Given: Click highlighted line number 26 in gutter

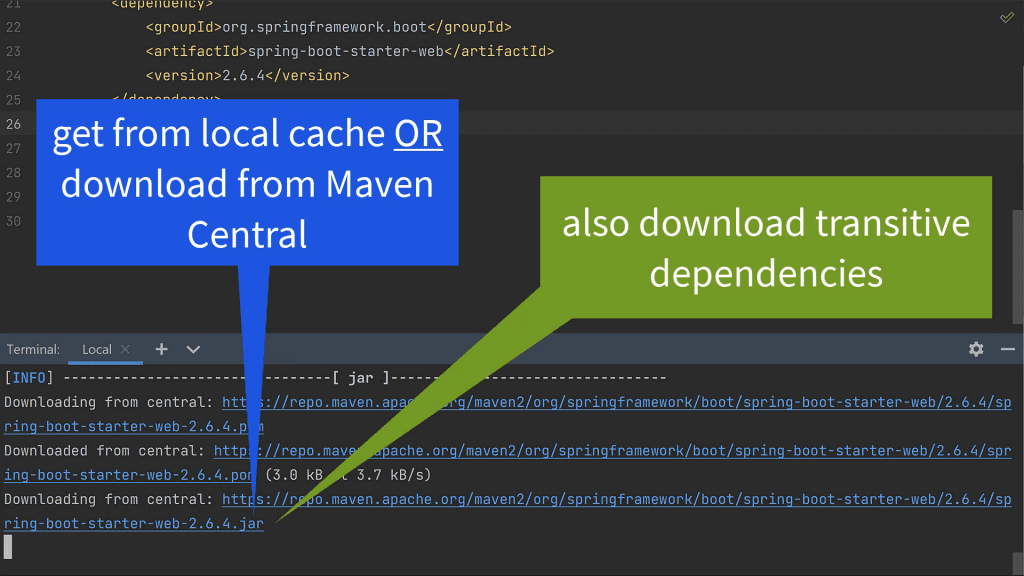Looking at the screenshot, I should pyautogui.click(x=13, y=124).
